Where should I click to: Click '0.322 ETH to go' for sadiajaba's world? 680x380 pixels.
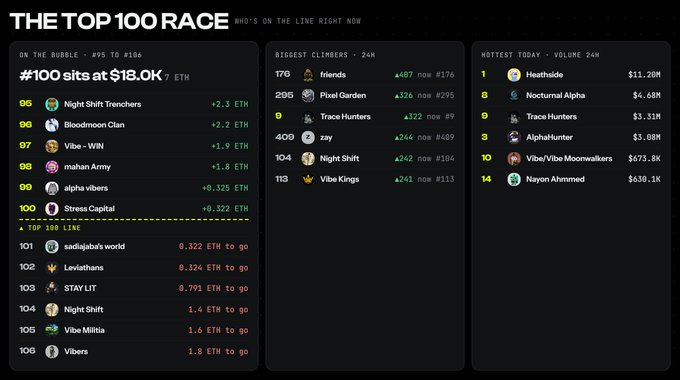(x=213, y=246)
